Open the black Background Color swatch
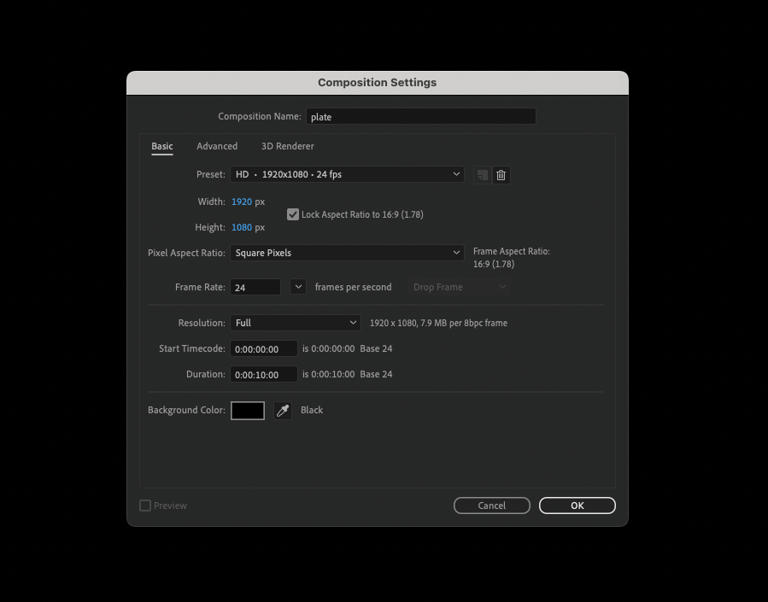Screen dimensions: 768x602 point(248,411)
